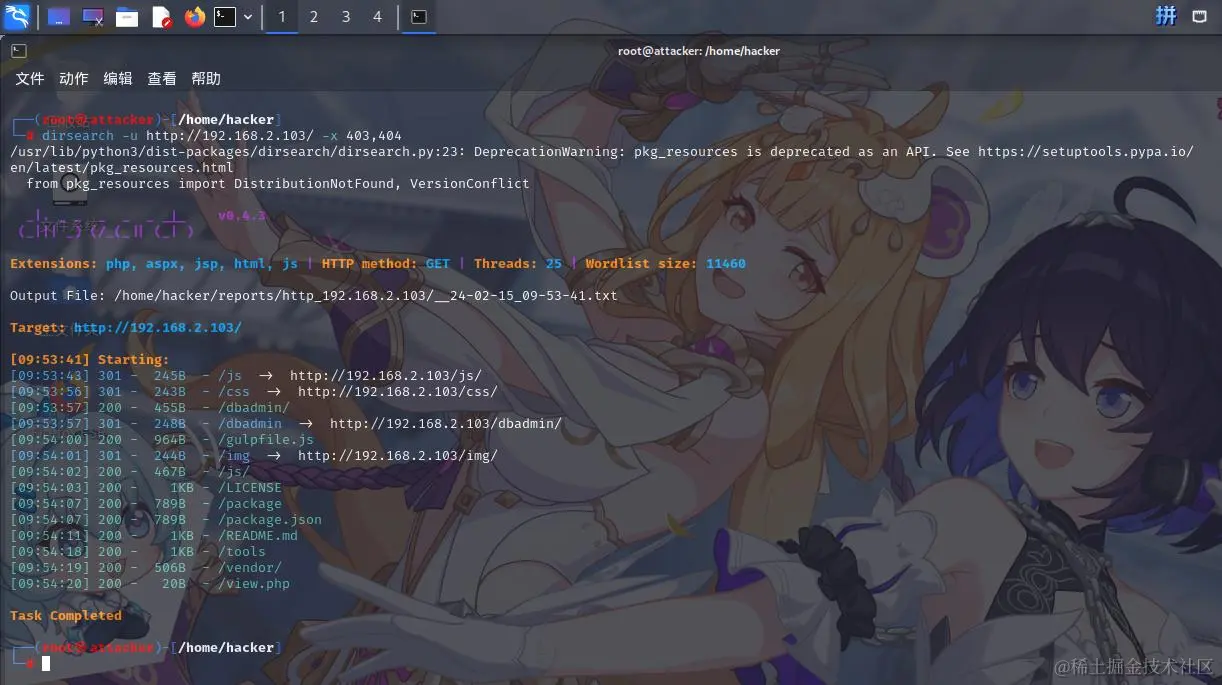This screenshot has width=1222, height=685.
Task: Click the /dbadmin/ 200 result line
Action: pyautogui.click(x=150, y=408)
